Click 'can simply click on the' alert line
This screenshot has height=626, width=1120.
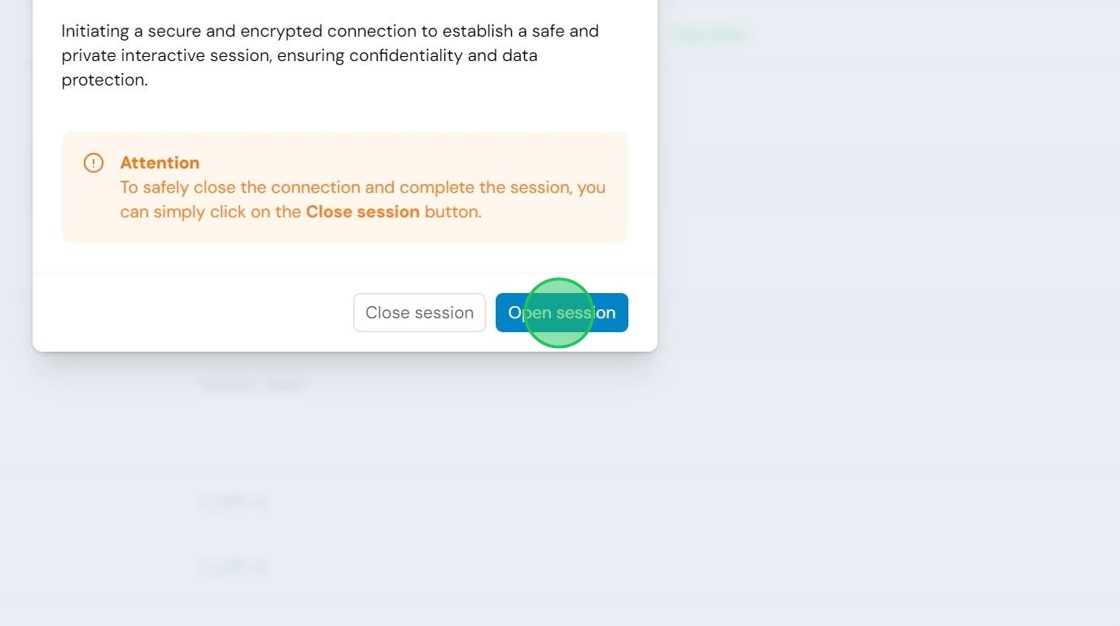pos(211,212)
